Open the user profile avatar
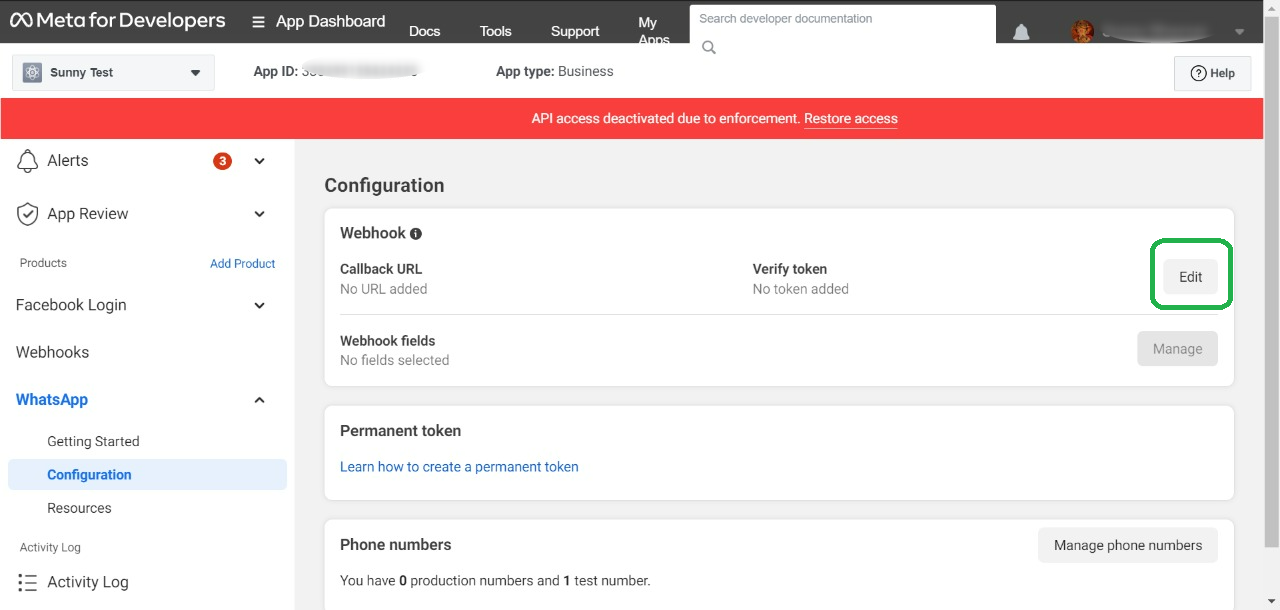Screen dimensions: 1280x610 click(1082, 32)
